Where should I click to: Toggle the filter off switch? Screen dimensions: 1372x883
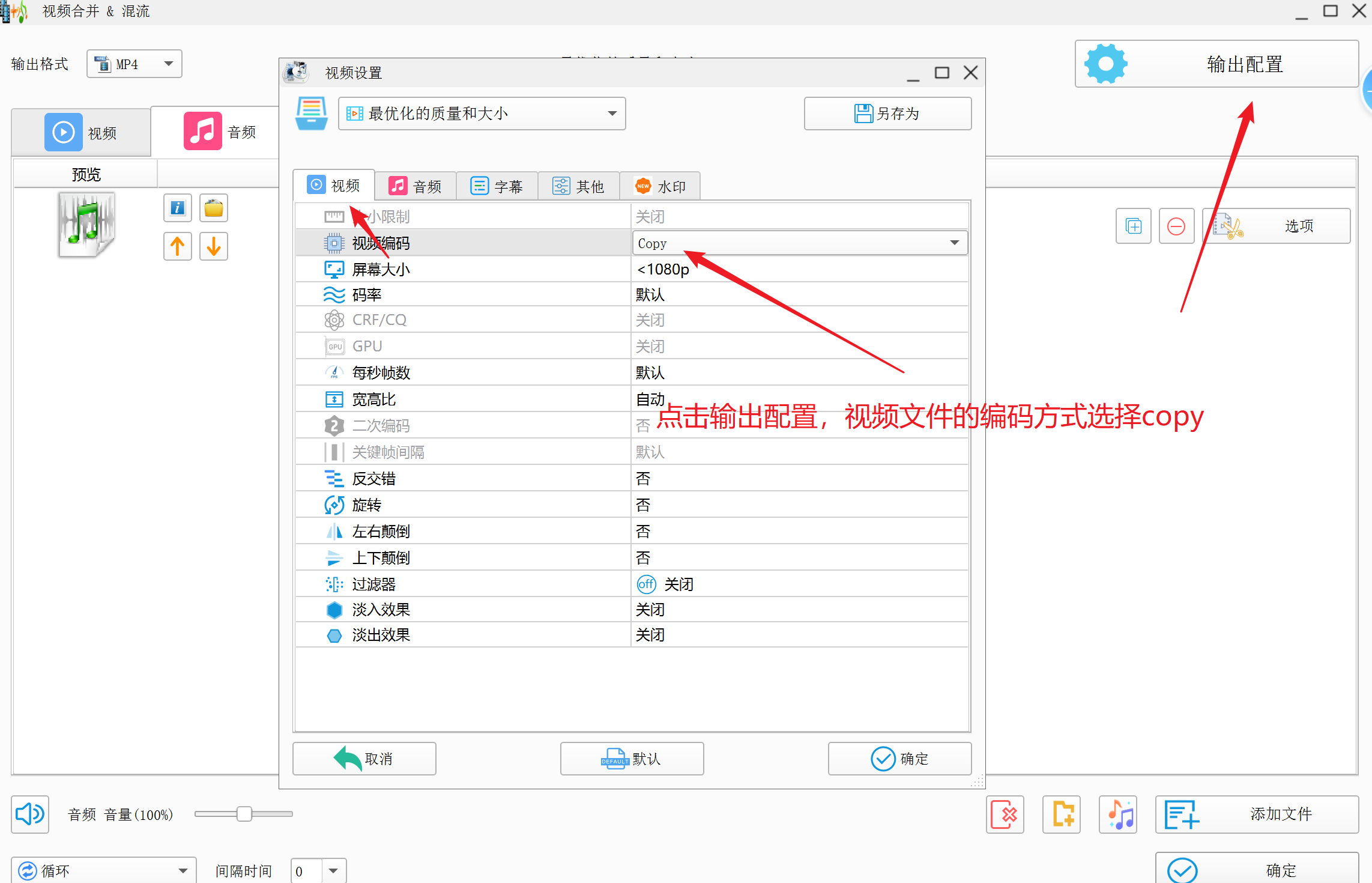(646, 584)
